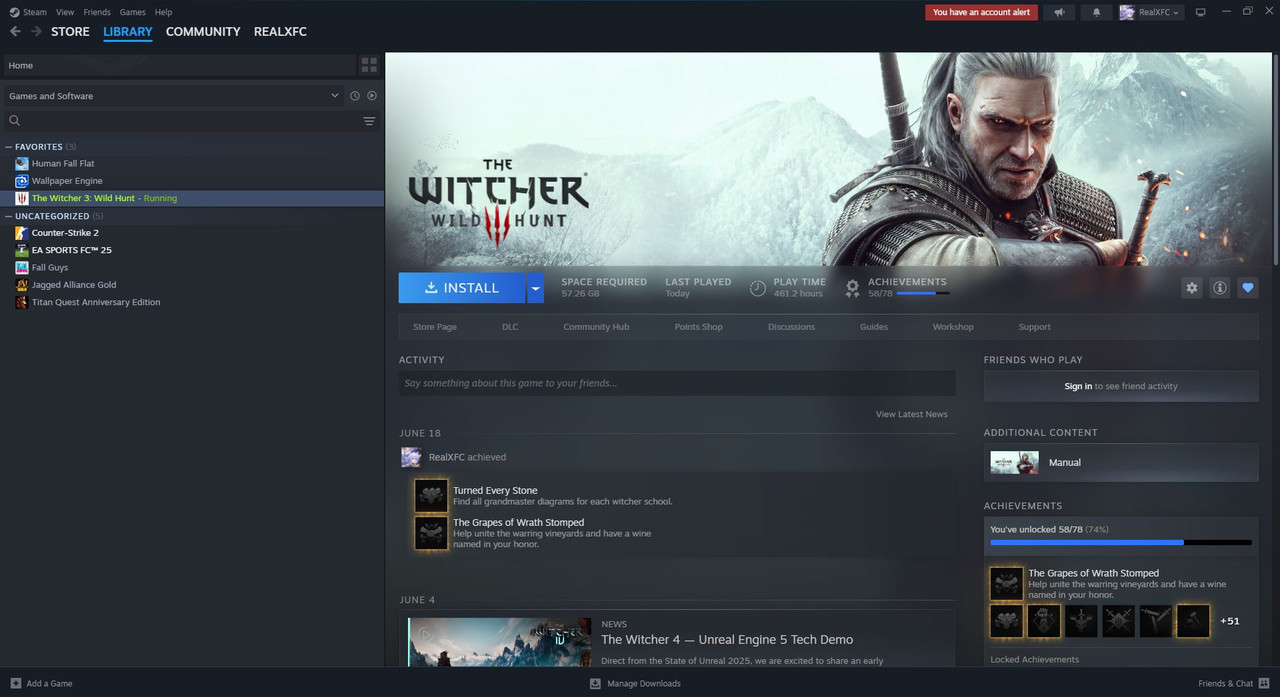Click the activity comment input field
Viewport: 1280px width, 697px height.
coord(677,383)
